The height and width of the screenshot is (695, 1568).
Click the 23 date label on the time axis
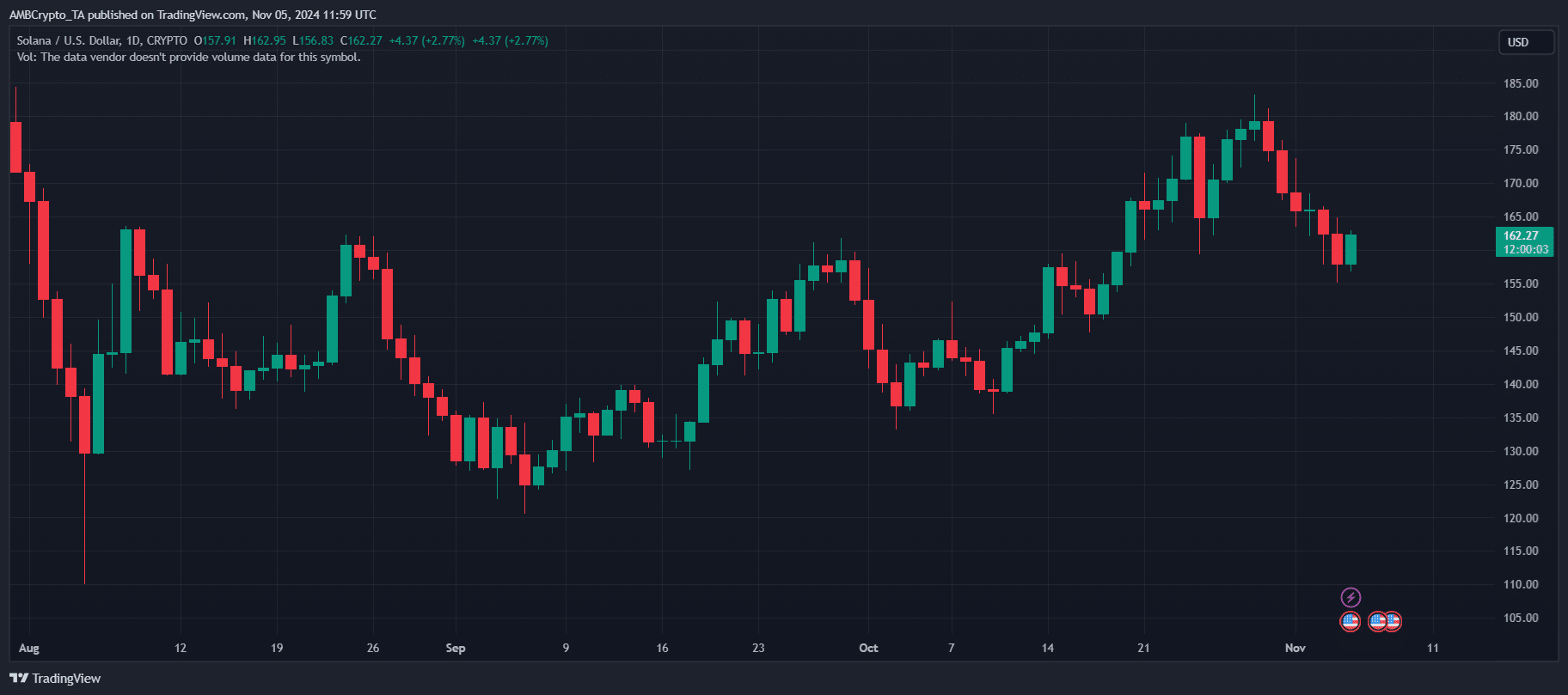(x=758, y=648)
